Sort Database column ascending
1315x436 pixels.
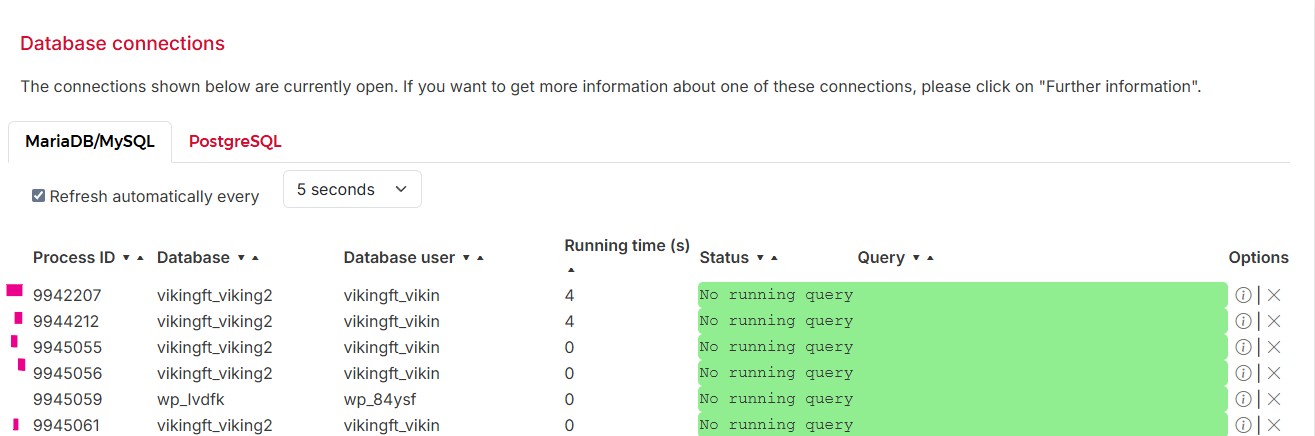255,258
